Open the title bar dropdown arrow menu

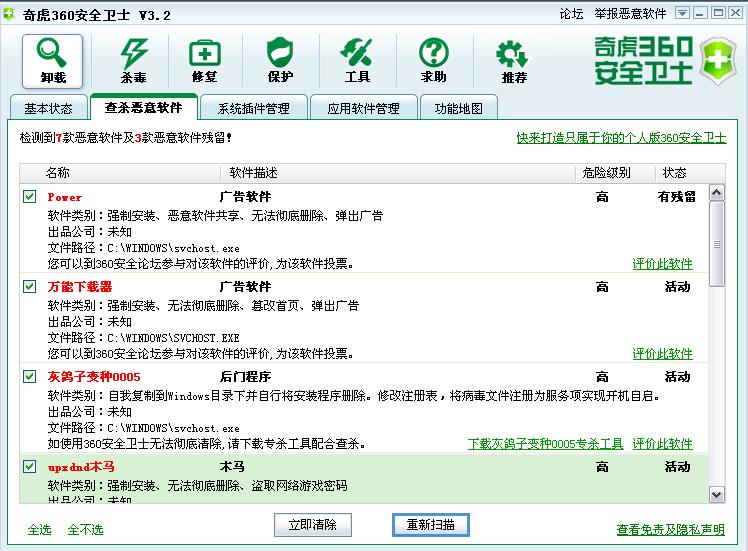(x=683, y=13)
